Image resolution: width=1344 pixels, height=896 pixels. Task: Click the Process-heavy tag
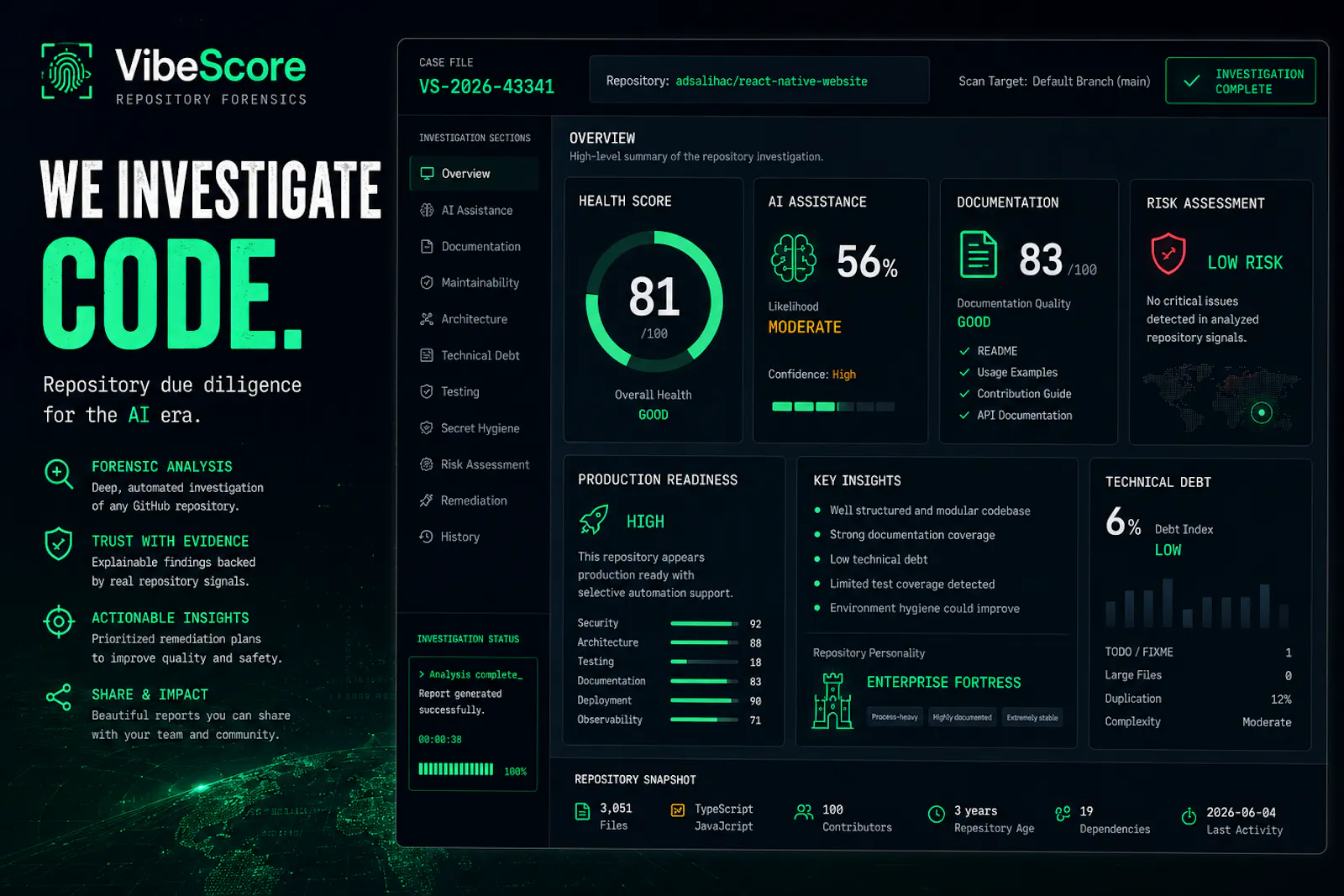(x=895, y=717)
